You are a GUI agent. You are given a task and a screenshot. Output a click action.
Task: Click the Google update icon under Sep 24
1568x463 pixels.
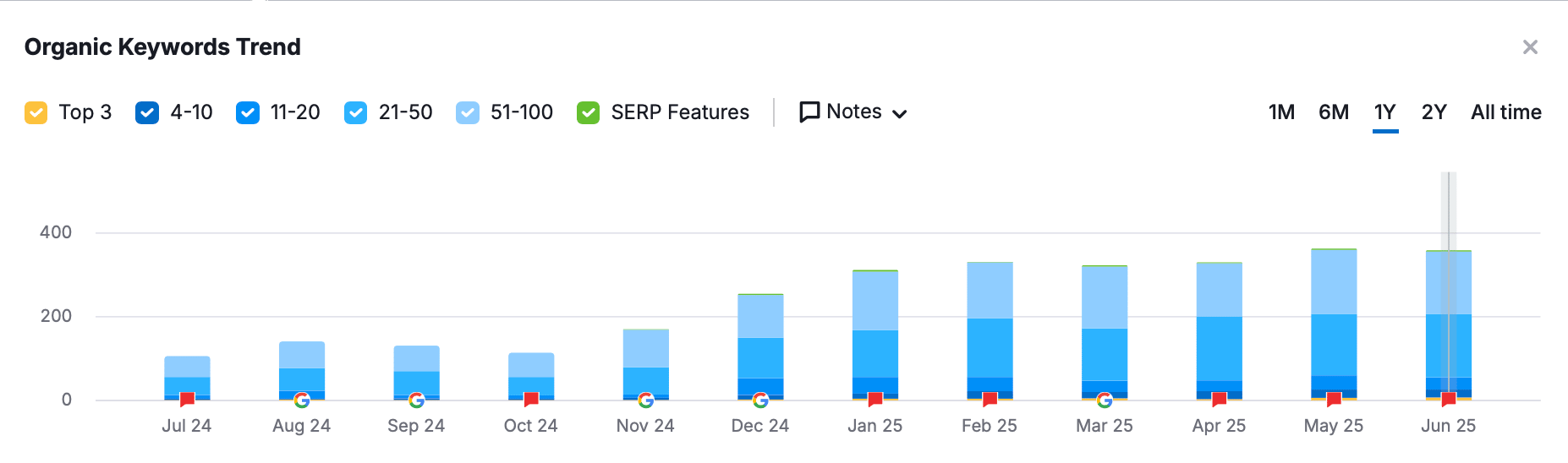416,400
